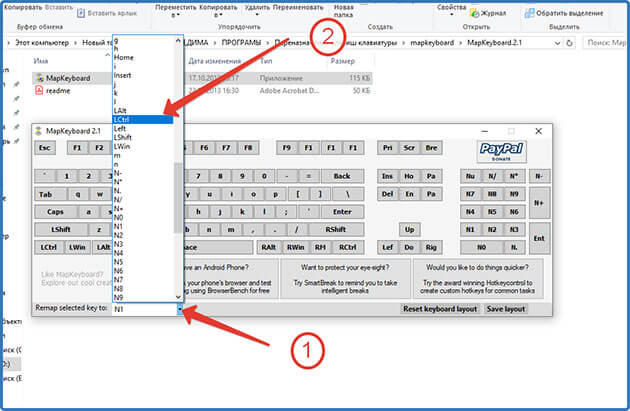This screenshot has width=630, height=411.
Task: Click the MapKeyboard 2.1 title bar icon
Action: (x=39, y=131)
